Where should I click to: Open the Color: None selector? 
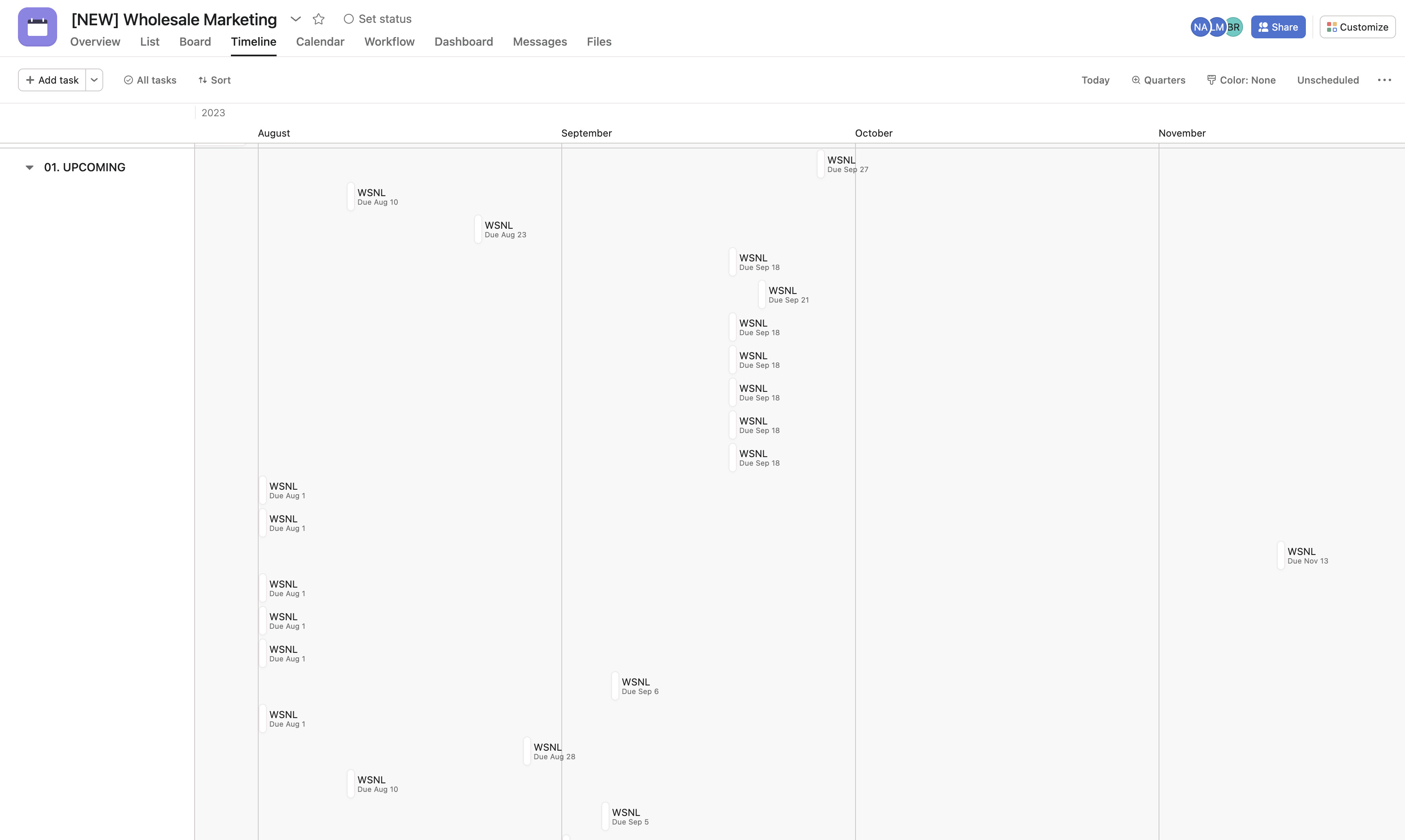pyautogui.click(x=1241, y=80)
